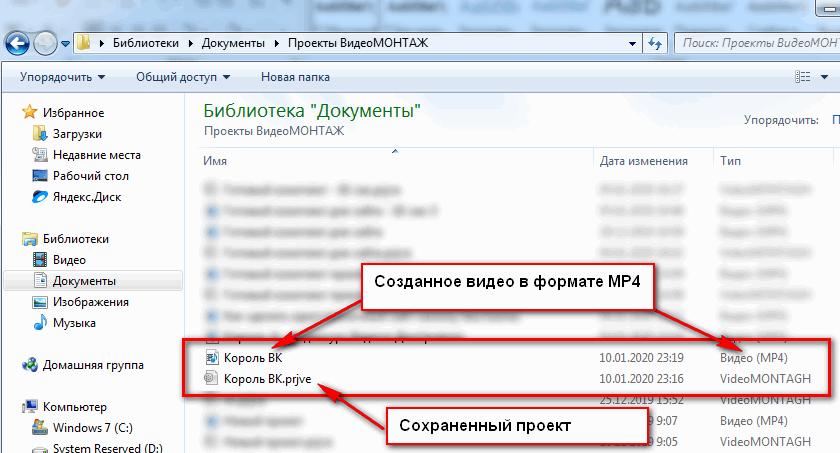Open Недавние места in favorites
840x453 pixels.
tap(96, 155)
